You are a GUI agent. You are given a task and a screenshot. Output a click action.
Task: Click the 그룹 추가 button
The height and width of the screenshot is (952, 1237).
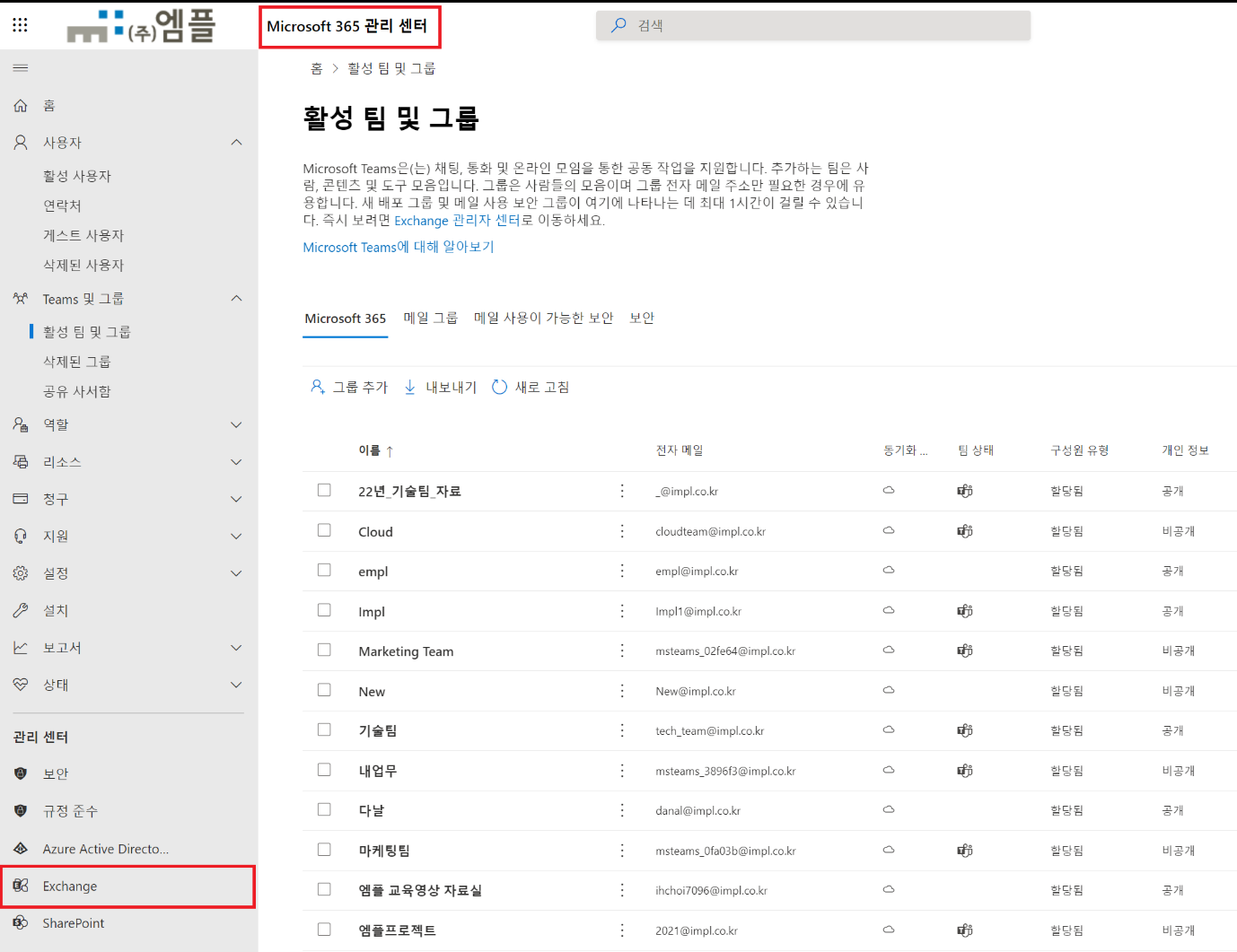[349, 387]
